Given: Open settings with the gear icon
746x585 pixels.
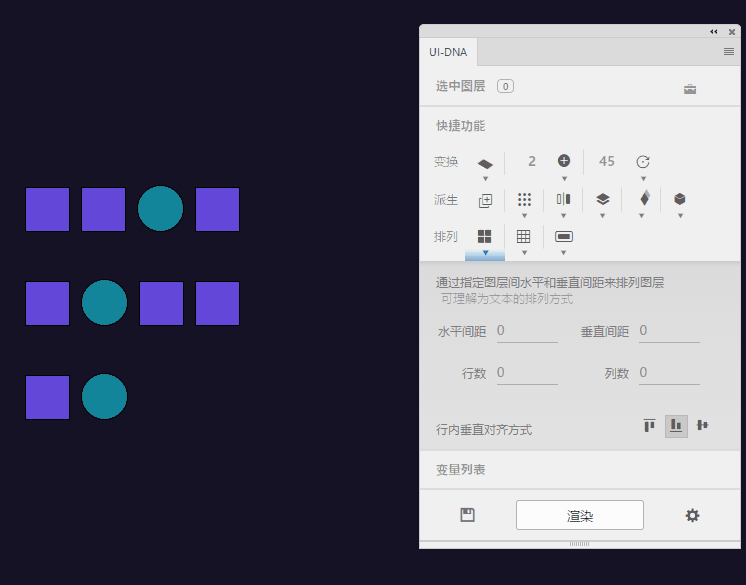Looking at the screenshot, I should click(x=692, y=515).
